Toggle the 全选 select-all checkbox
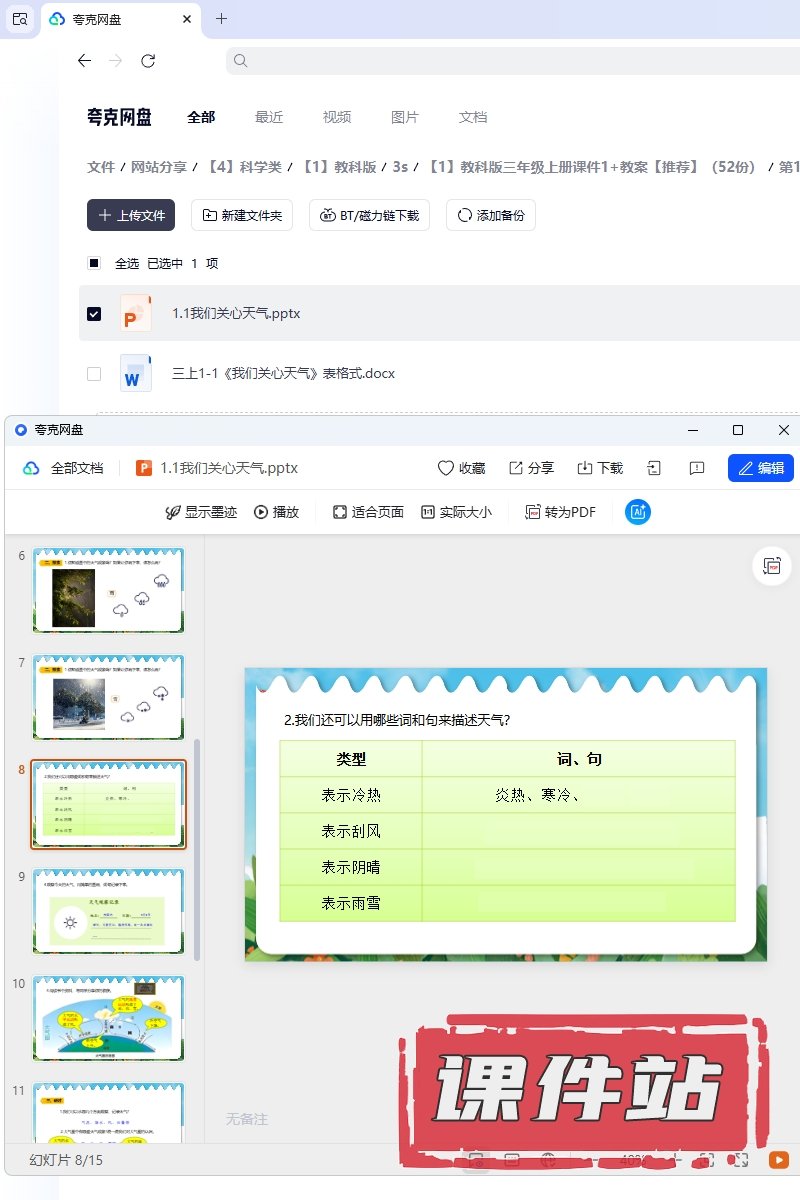Viewport: 800px width, 1200px height. [x=94, y=264]
